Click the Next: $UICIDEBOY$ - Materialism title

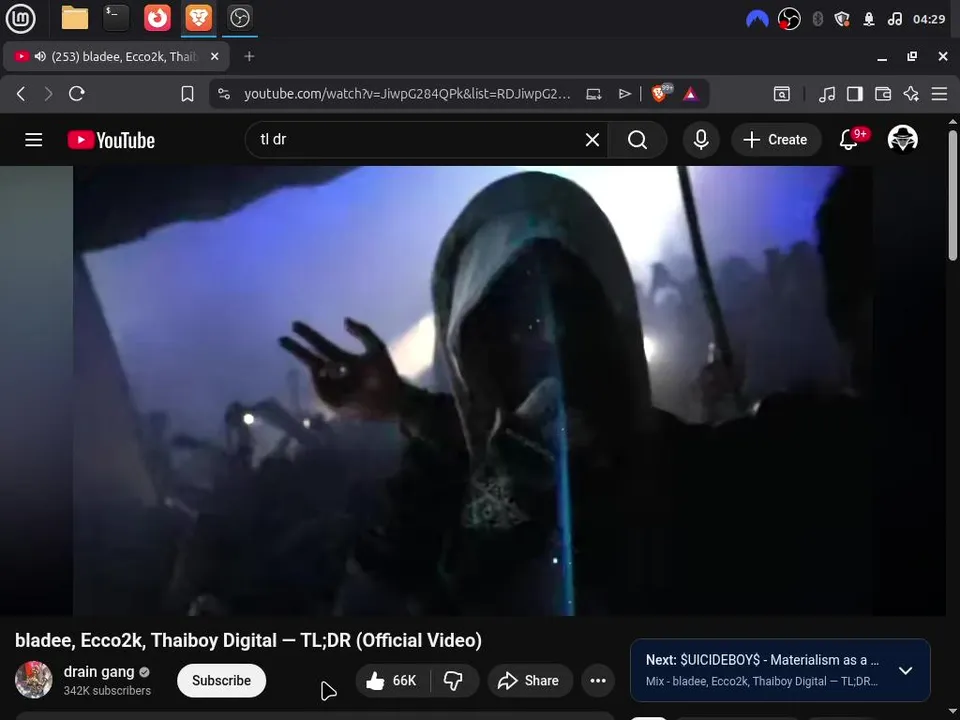tap(762, 660)
